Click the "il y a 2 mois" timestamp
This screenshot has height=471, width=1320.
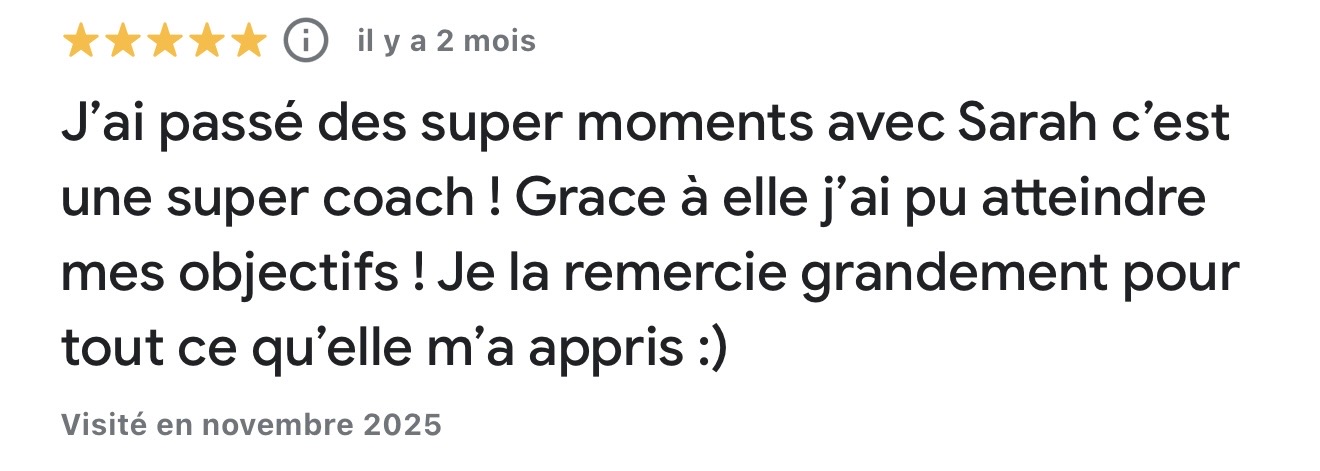click(x=446, y=41)
